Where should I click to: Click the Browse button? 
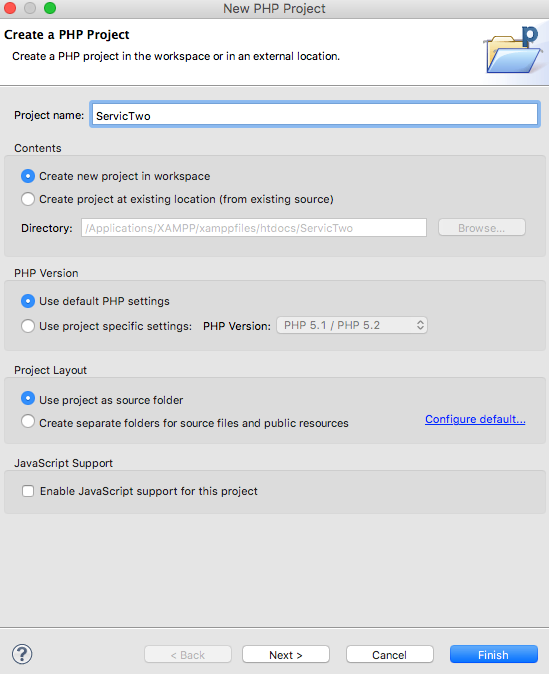coord(482,227)
